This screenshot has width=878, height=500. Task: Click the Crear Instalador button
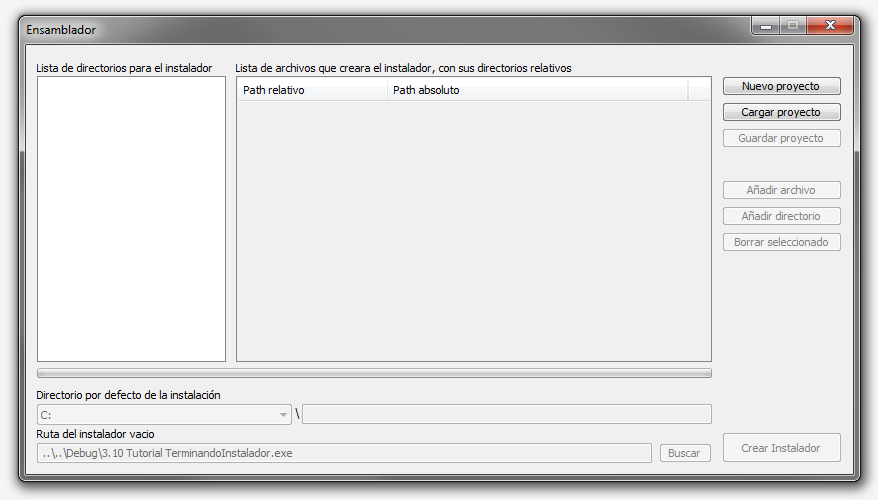click(781, 448)
